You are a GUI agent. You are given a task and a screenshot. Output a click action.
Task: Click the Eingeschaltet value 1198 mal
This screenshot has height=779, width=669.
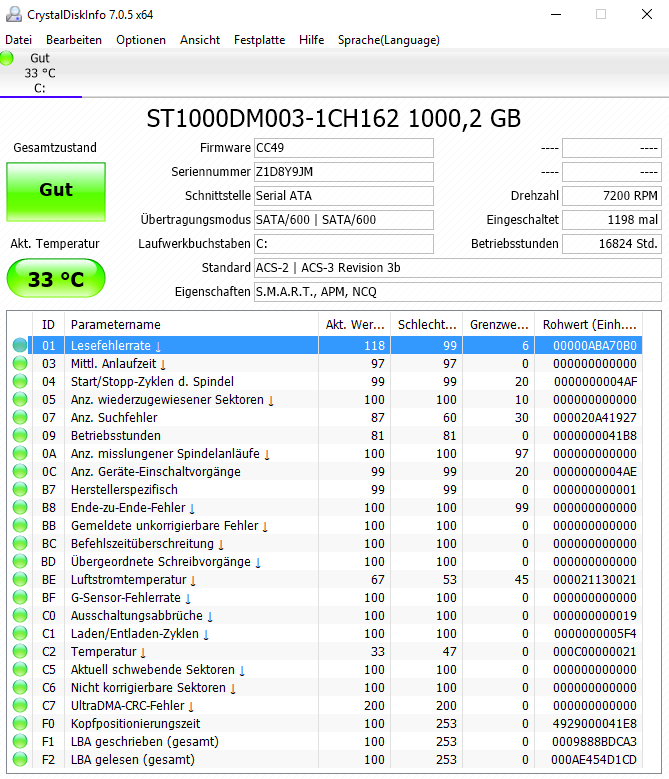(612, 220)
